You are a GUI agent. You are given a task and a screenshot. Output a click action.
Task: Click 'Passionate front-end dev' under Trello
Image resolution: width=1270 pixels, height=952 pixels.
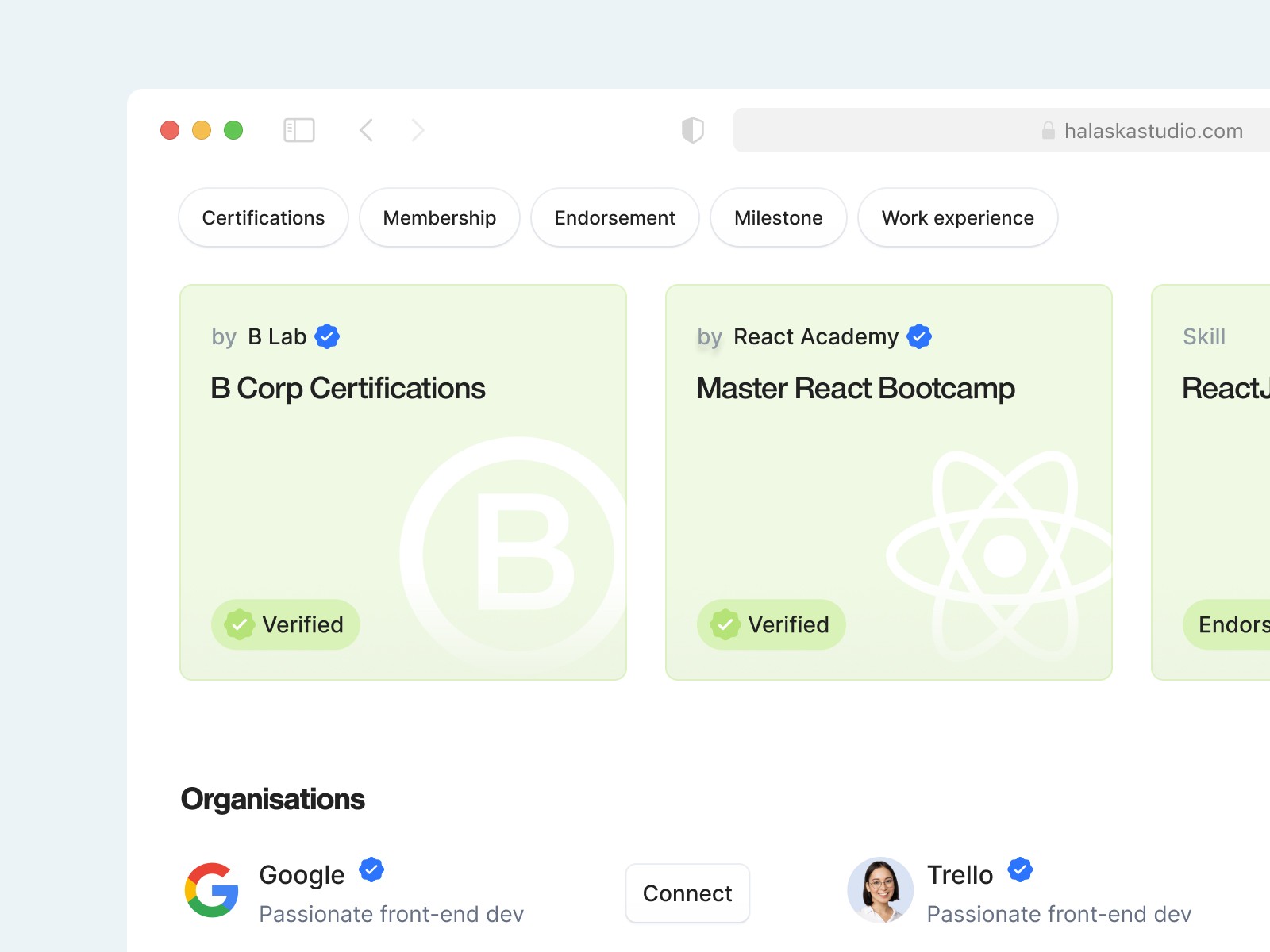pyautogui.click(x=1059, y=914)
